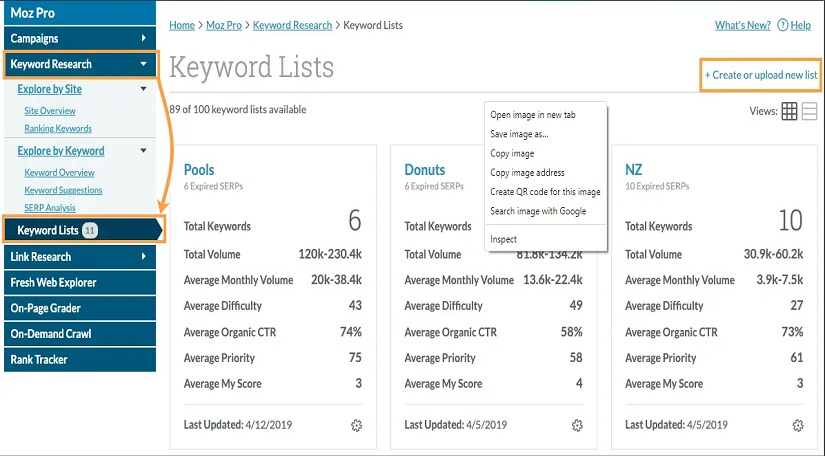825x456 pixels.
Task: Open the Ranking Keywords link
Action: (x=58, y=128)
